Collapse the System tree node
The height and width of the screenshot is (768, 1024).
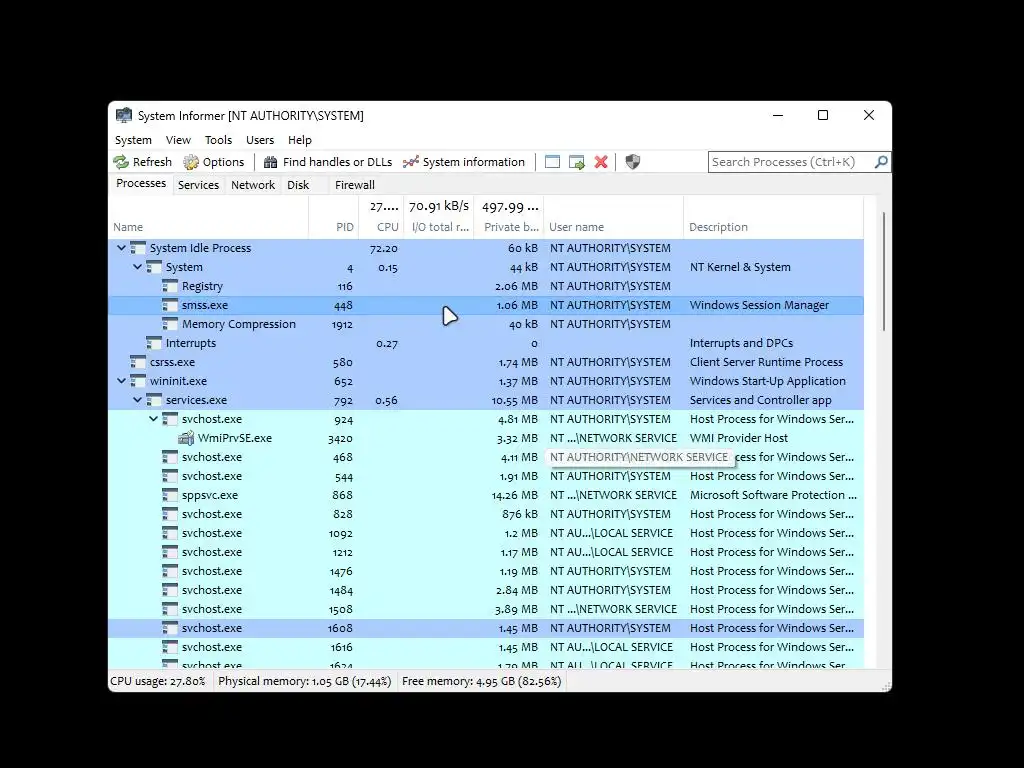click(138, 267)
